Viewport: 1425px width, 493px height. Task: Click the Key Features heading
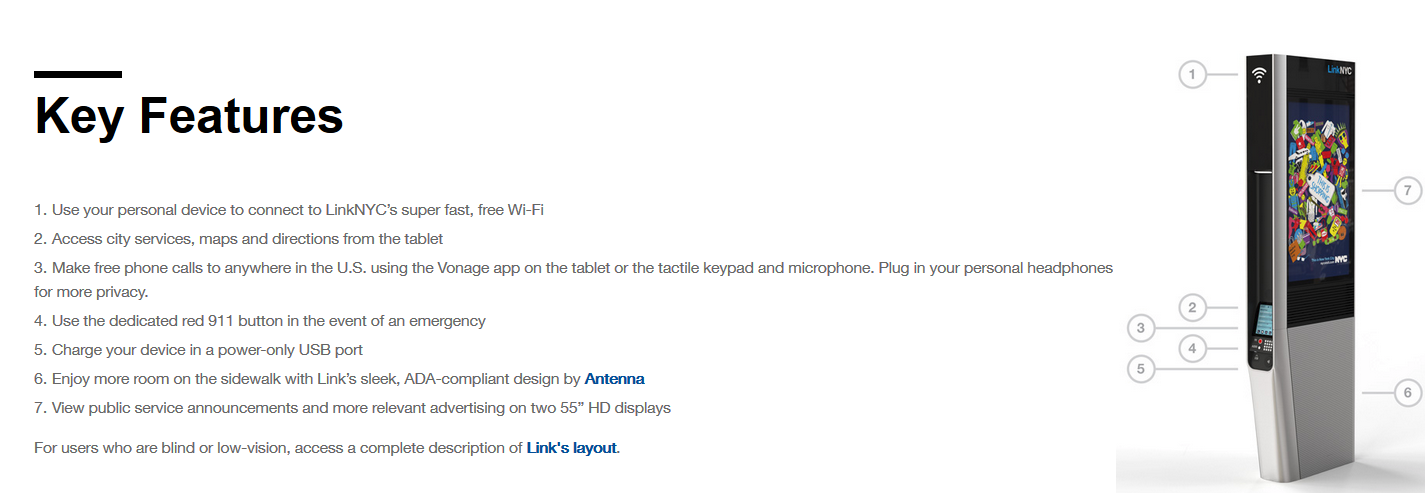189,115
